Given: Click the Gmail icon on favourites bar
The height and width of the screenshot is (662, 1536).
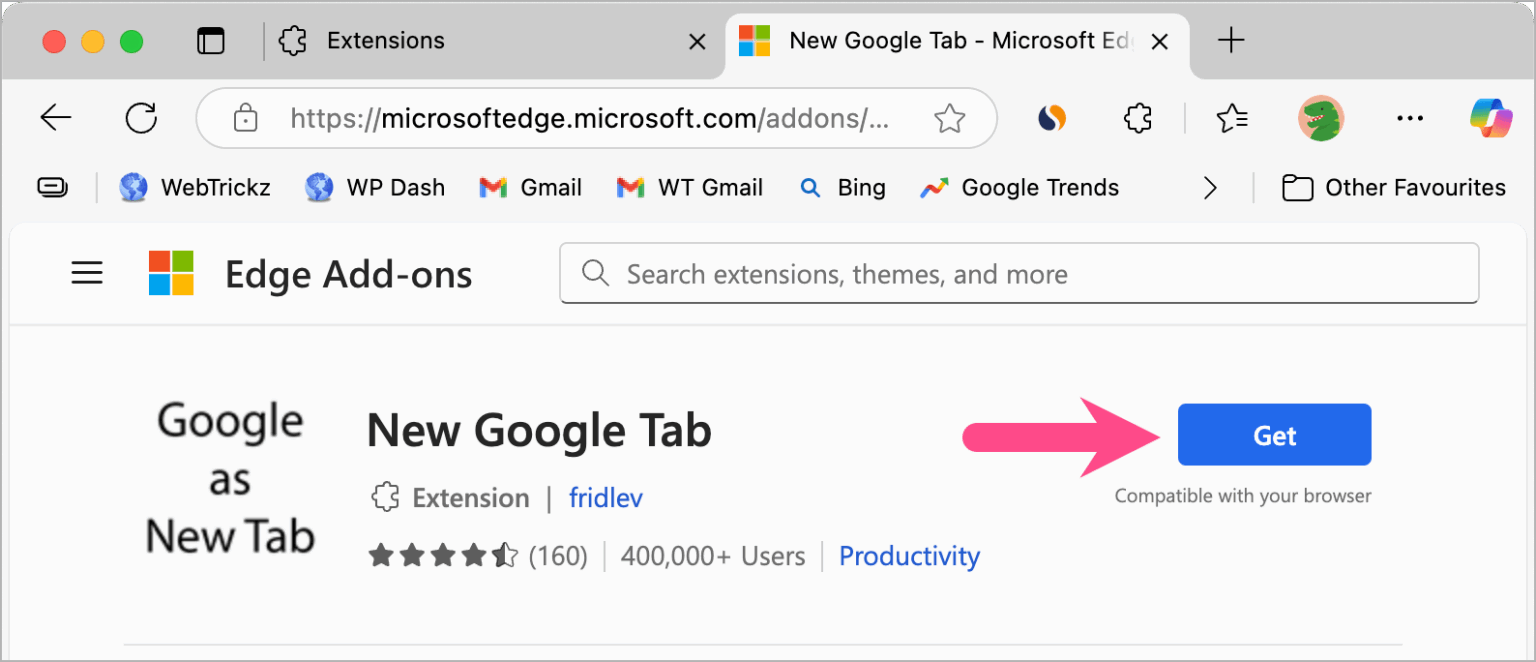Looking at the screenshot, I should pyautogui.click(x=494, y=187).
